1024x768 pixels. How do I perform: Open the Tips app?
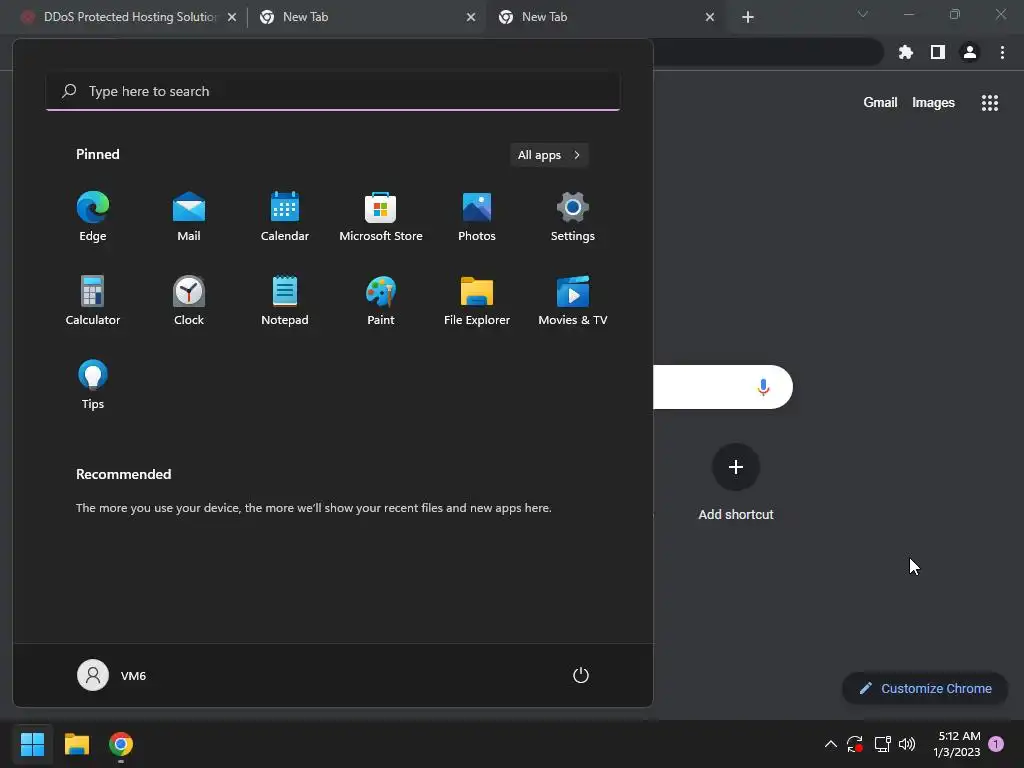(x=93, y=385)
